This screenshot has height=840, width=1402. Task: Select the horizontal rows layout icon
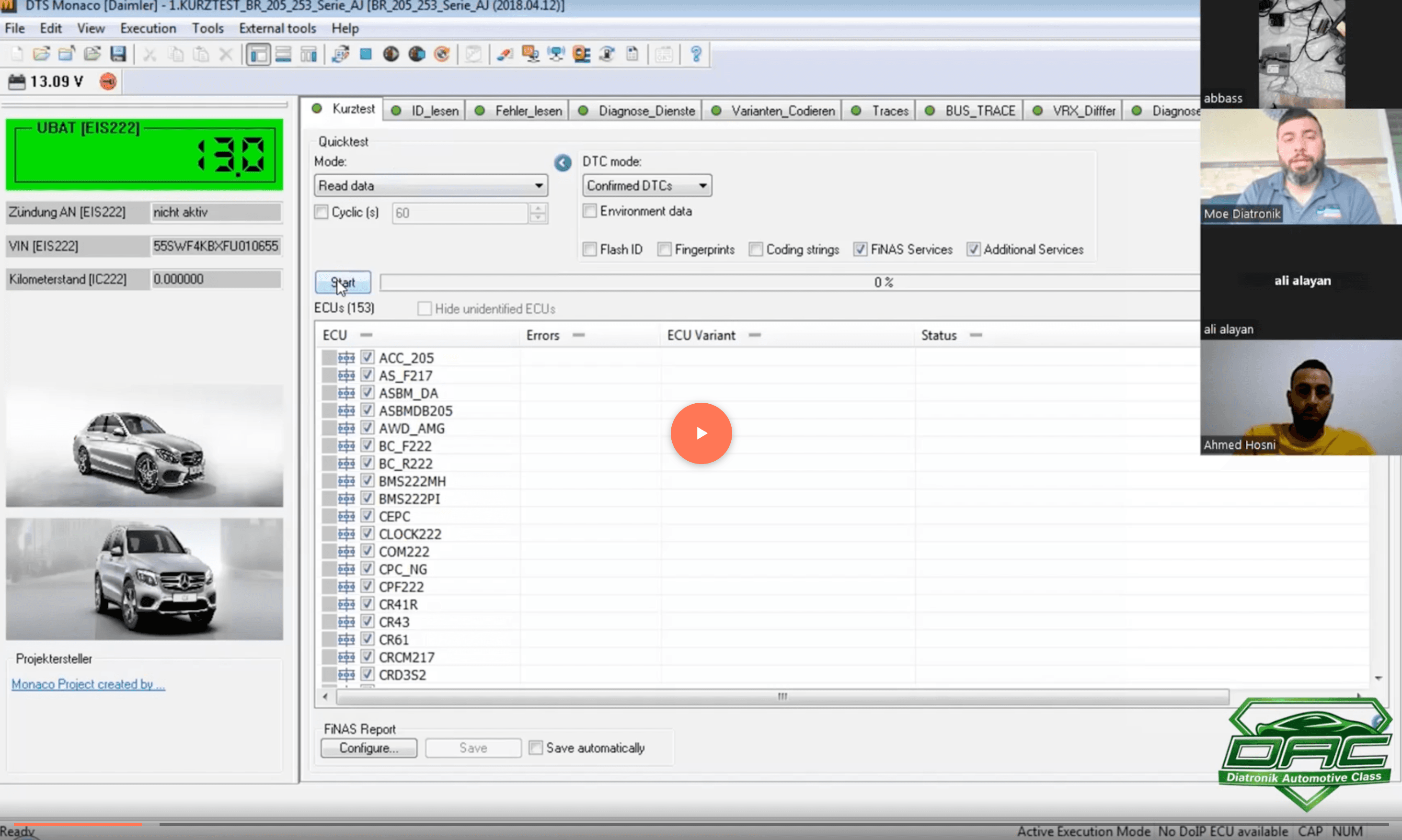283,54
